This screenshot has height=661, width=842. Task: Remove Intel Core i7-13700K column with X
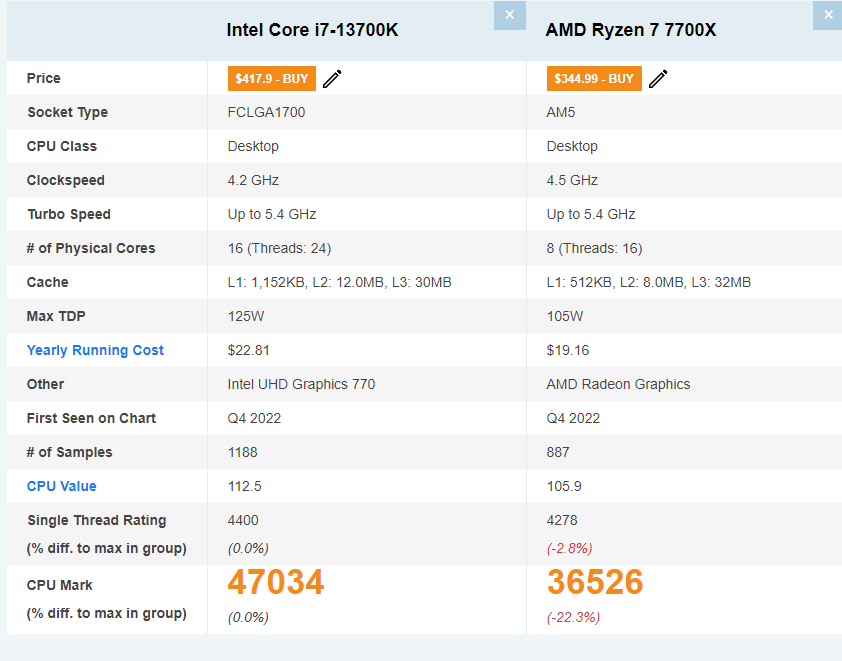click(x=510, y=15)
